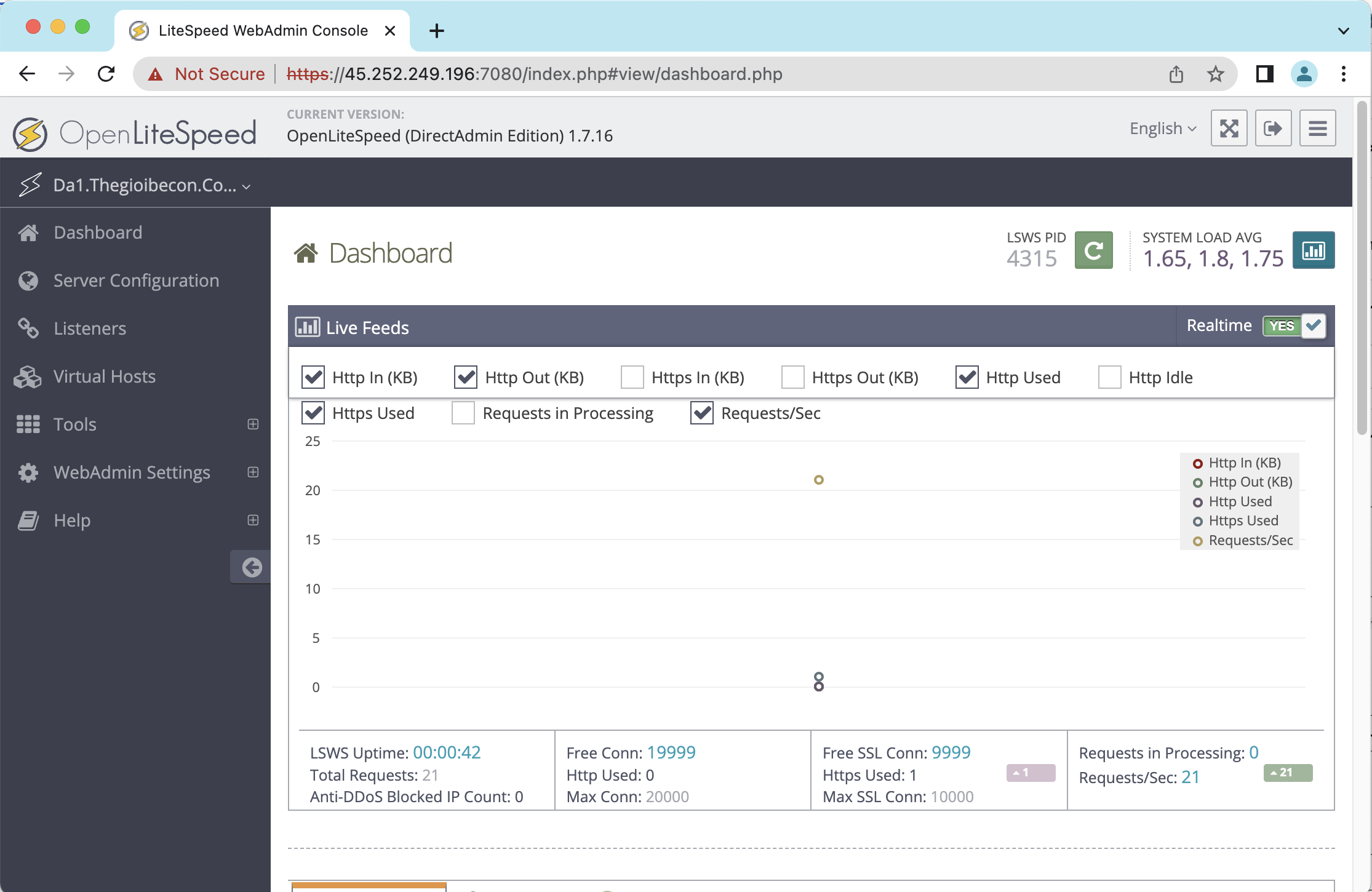Click the page vertical scrollbar
Screen dimensions: 1372x892
[x=1362, y=268]
